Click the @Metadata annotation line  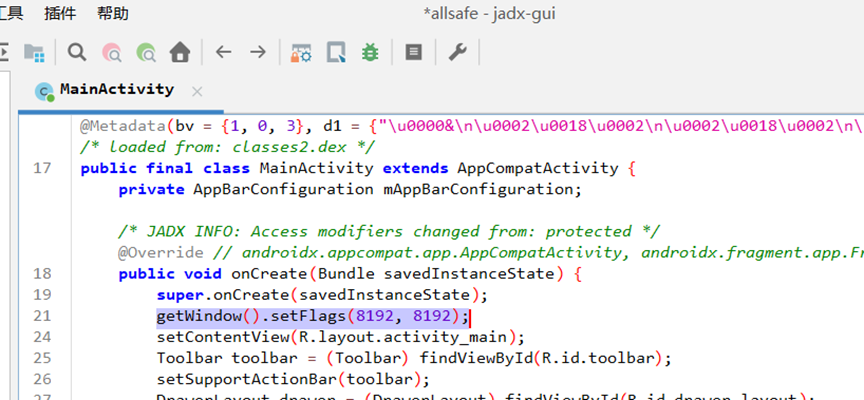tap(472, 126)
